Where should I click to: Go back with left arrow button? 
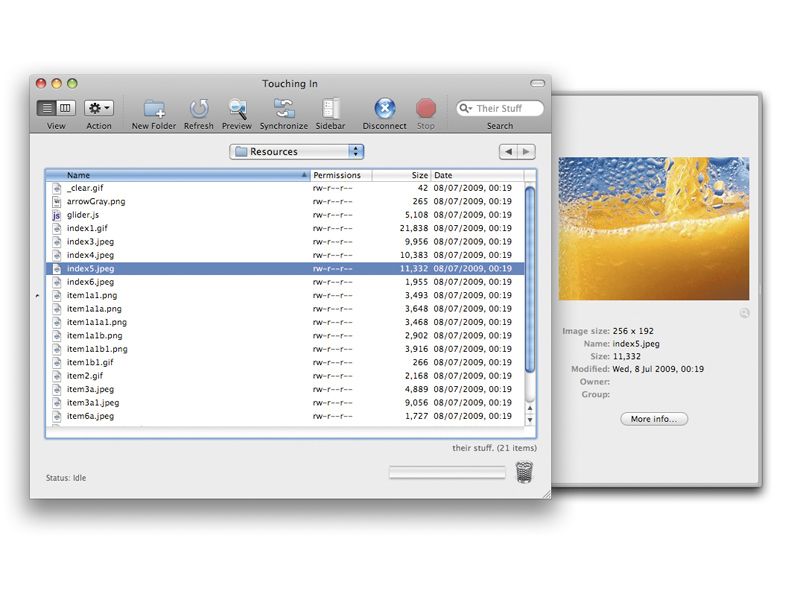pos(508,152)
